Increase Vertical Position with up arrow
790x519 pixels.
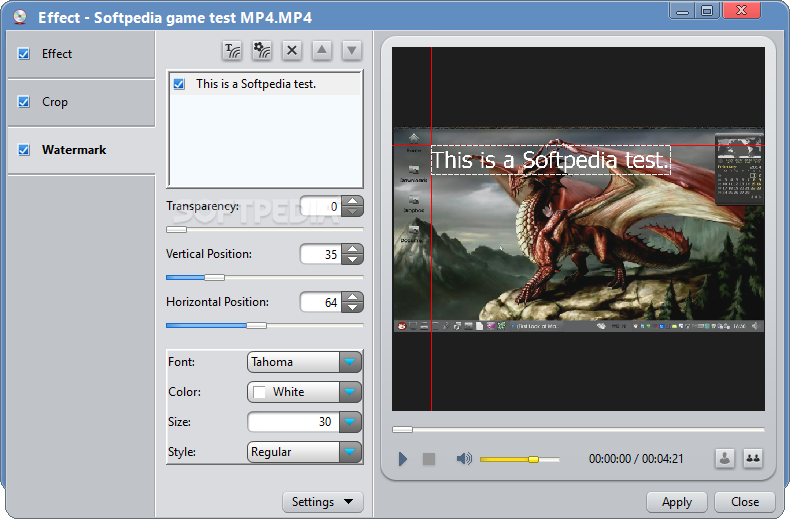coord(352,249)
